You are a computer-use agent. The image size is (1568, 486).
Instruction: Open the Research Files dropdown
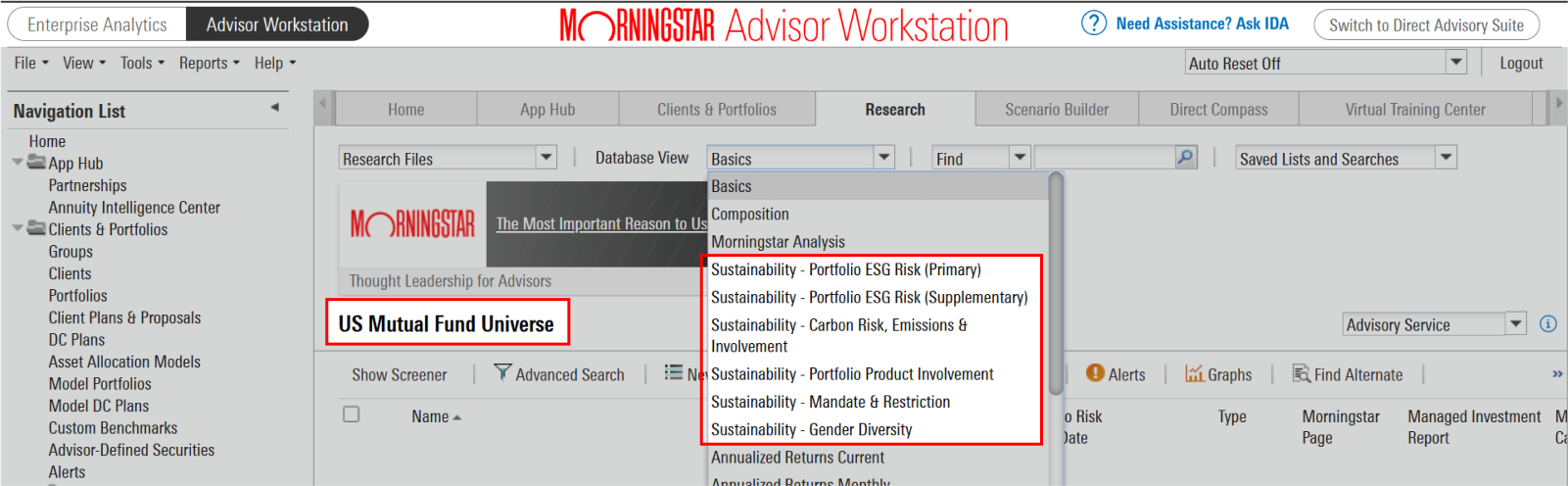(x=546, y=157)
